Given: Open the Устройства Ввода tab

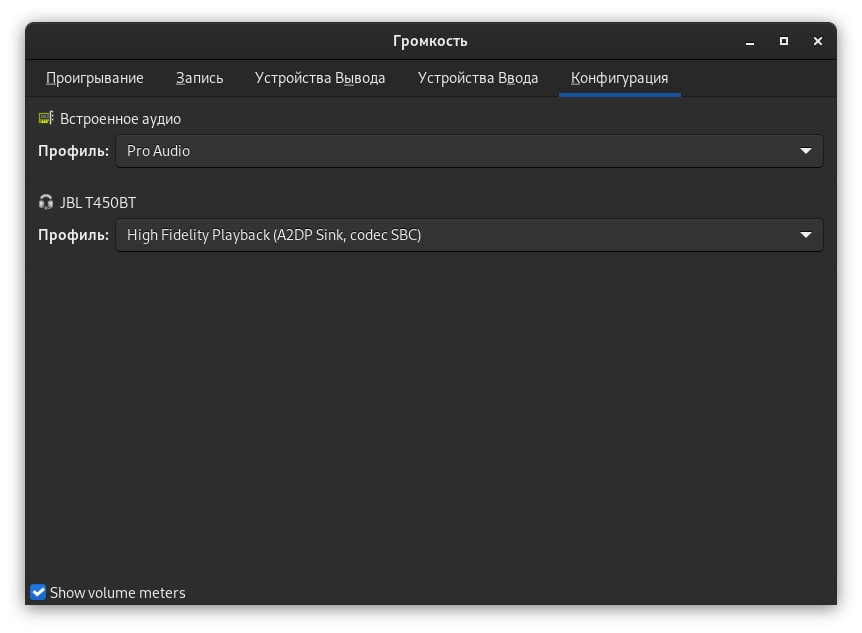Looking at the screenshot, I should click(x=478, y=78).
